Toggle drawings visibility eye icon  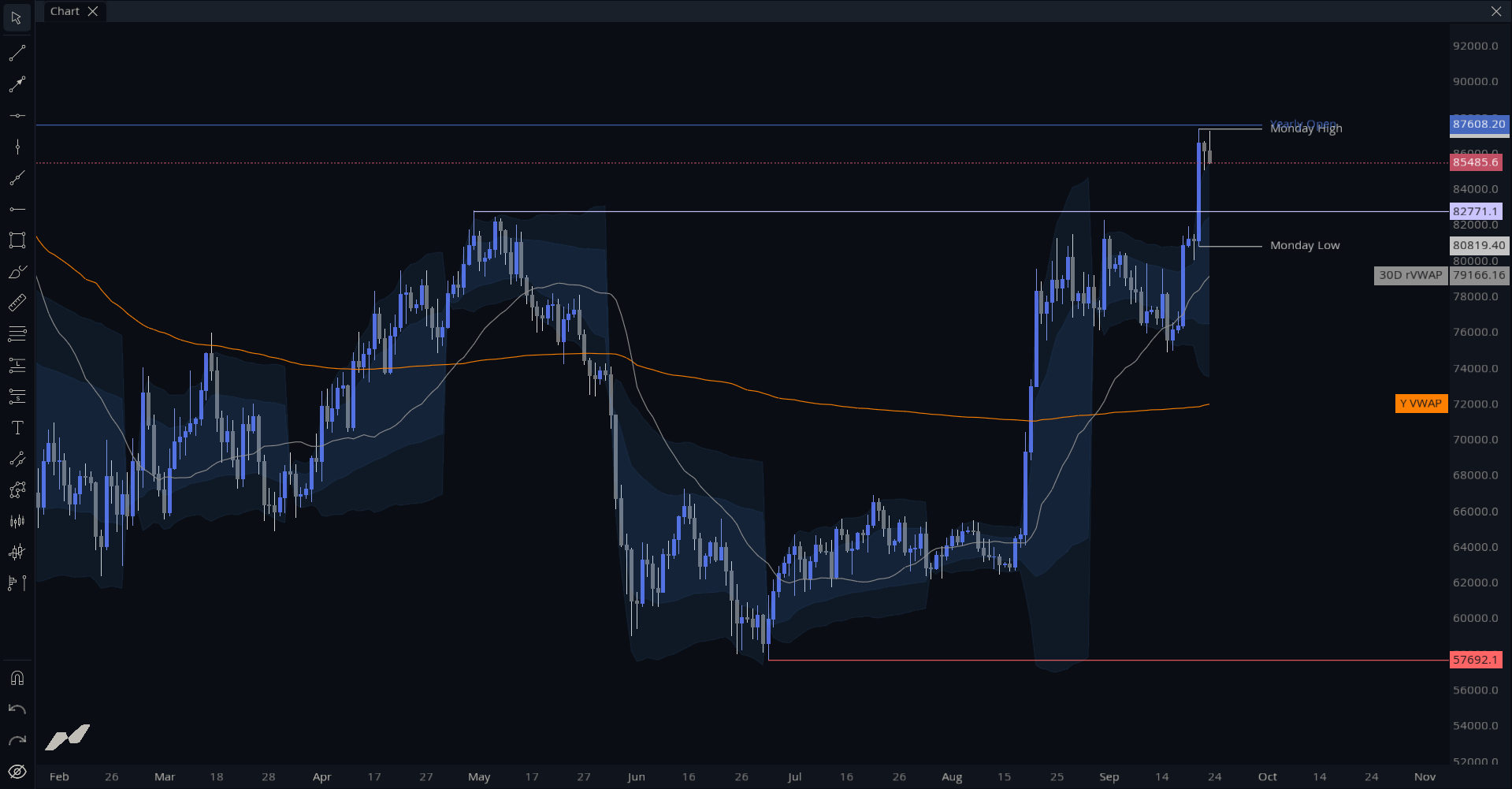tap(17, 772)
